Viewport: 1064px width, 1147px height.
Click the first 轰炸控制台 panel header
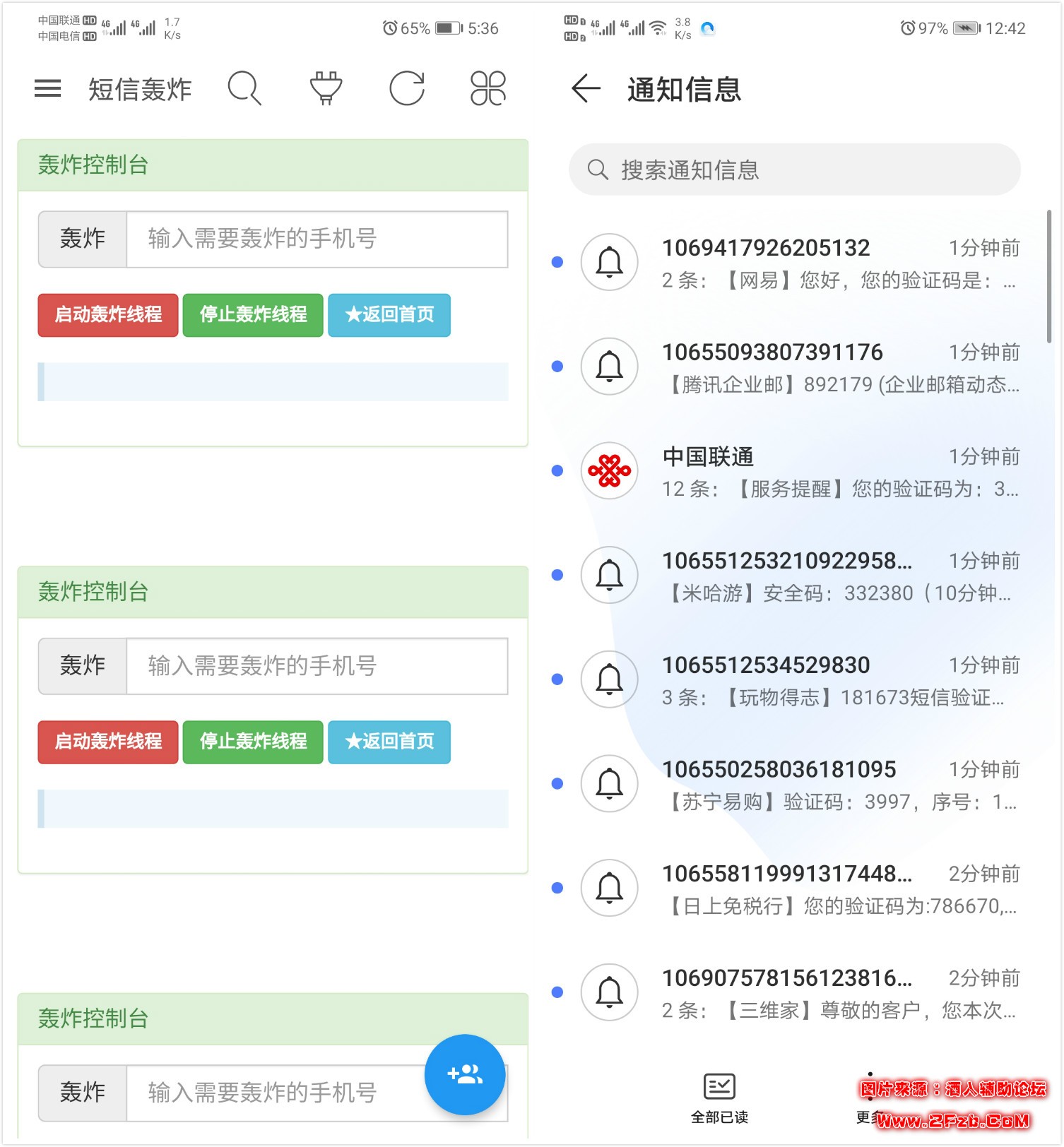[273, 165]
